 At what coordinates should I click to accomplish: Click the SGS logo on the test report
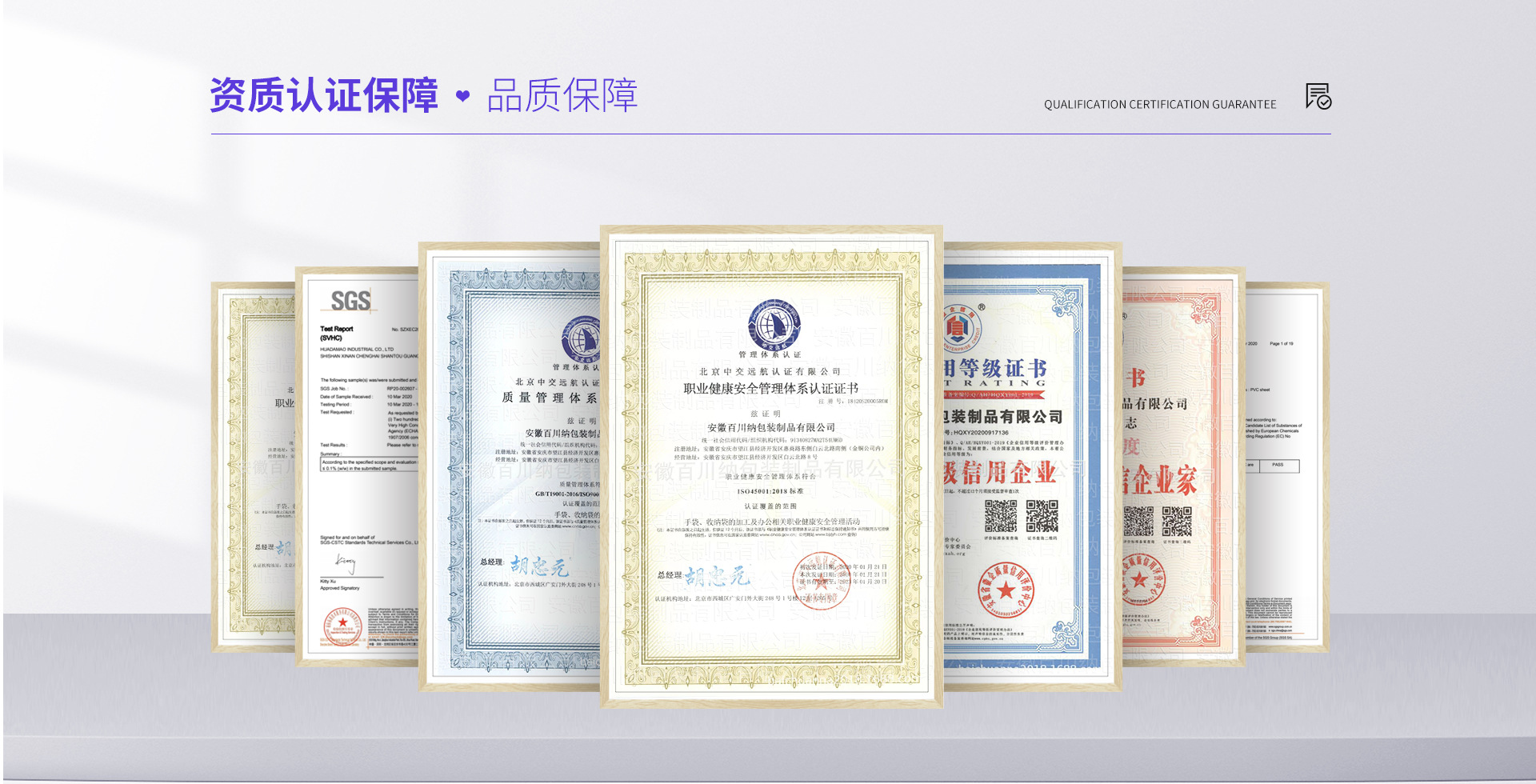(350, 301)
